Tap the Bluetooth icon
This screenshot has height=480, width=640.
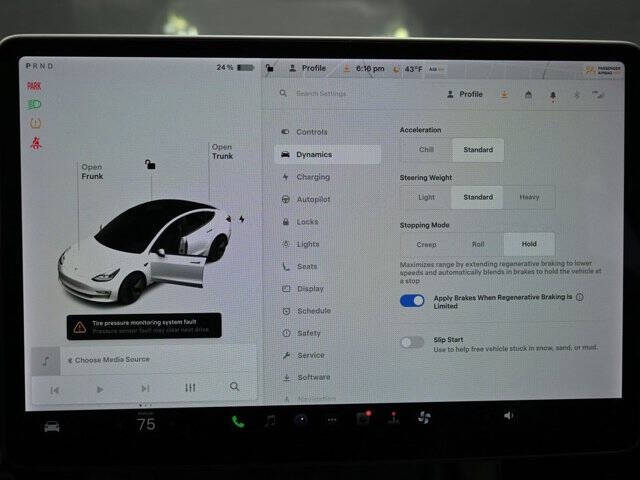577,95
